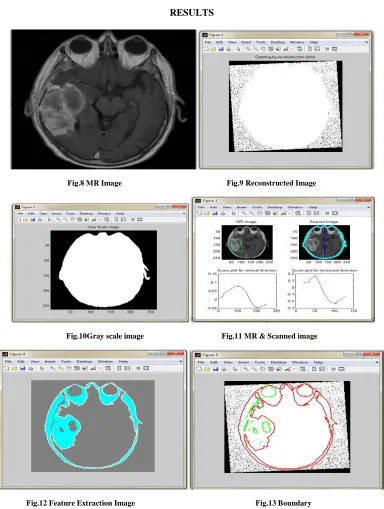Select Pan hand tool in Figure 1 toolbar

point(263,49)
